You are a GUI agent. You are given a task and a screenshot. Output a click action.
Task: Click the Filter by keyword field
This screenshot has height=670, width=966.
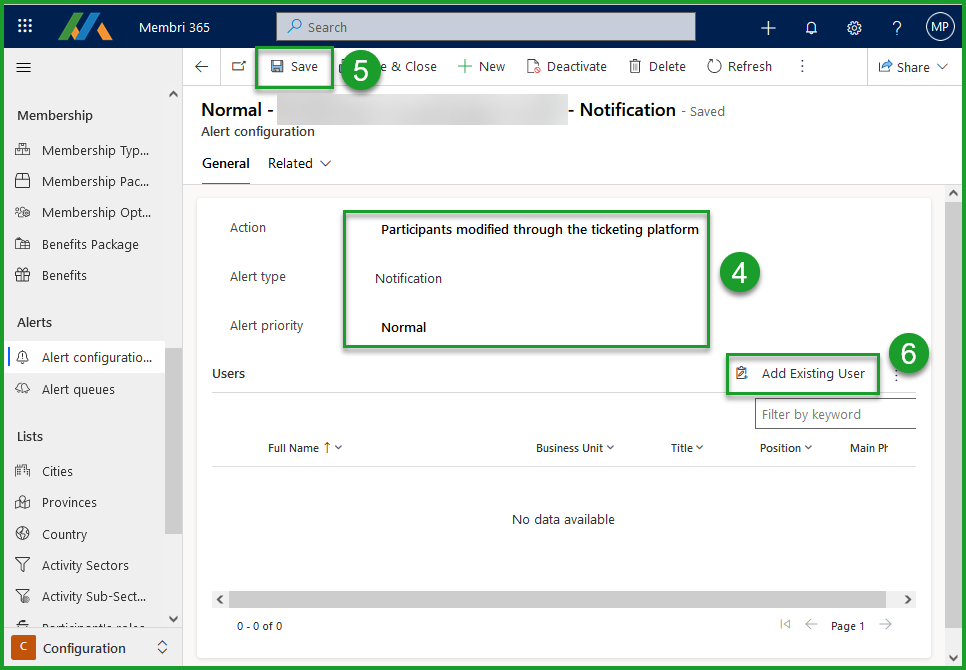835,414
